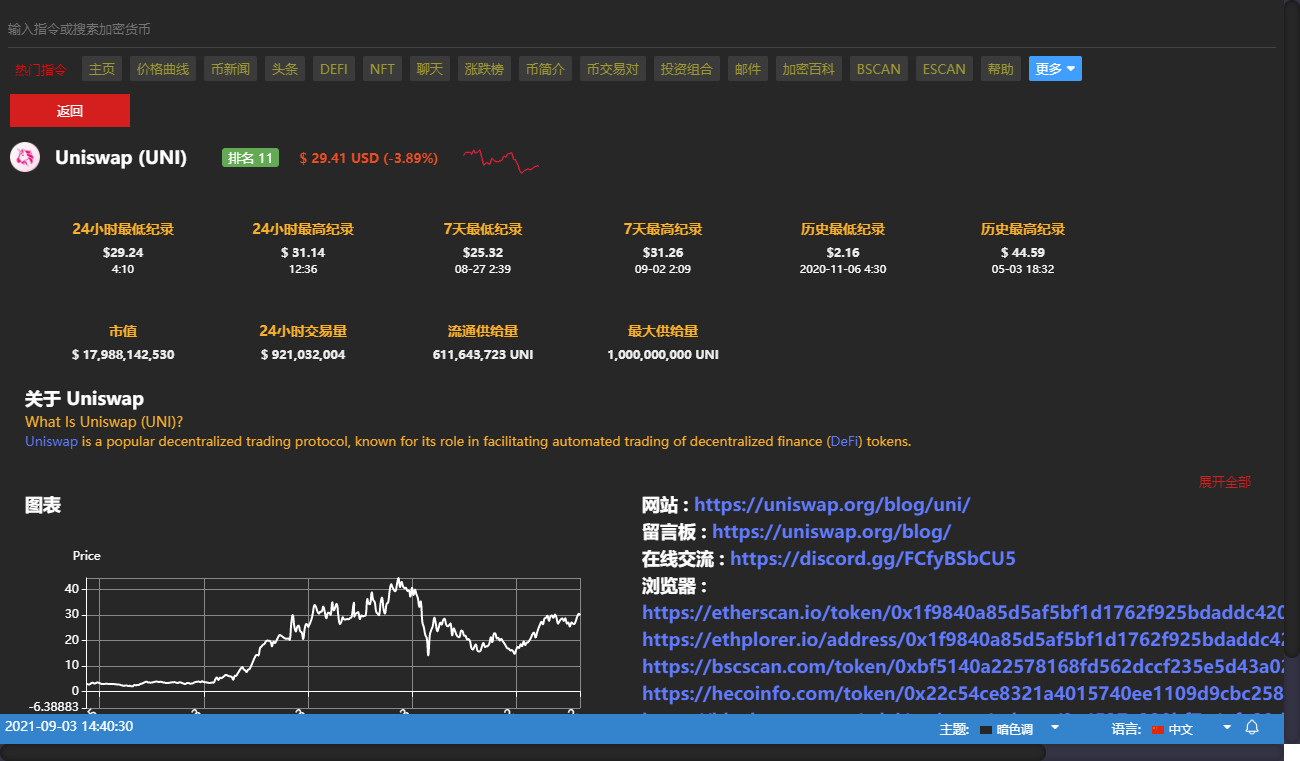Click the all-time low value $2.16
1300x761 pixels.
tap(843, 253)
